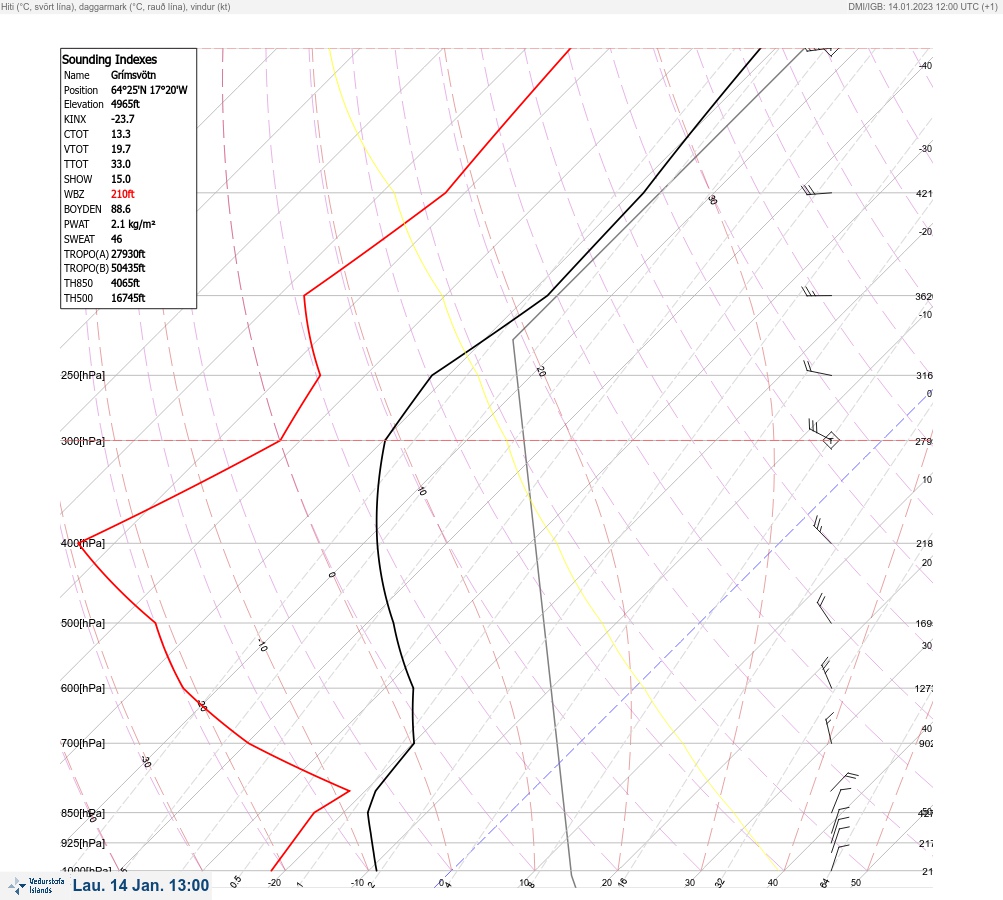This screenshot has width=1003, height=900.
Task: Click the KINX value -23.7
Action: (x=123, y=119)
